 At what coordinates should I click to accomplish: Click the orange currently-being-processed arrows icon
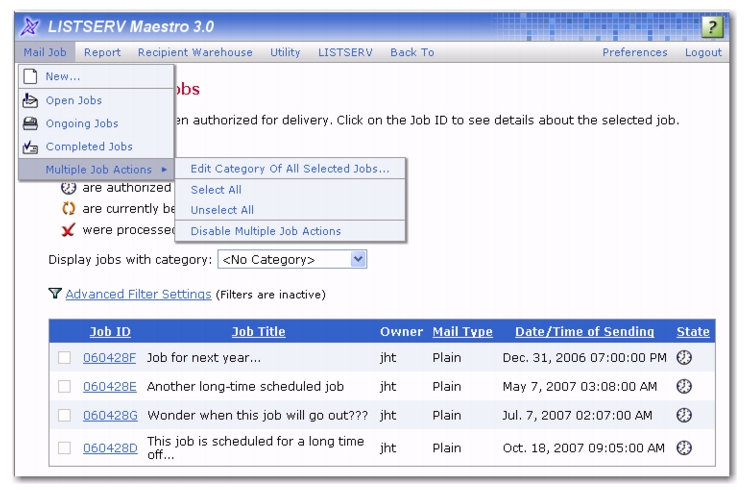point(69,209)
